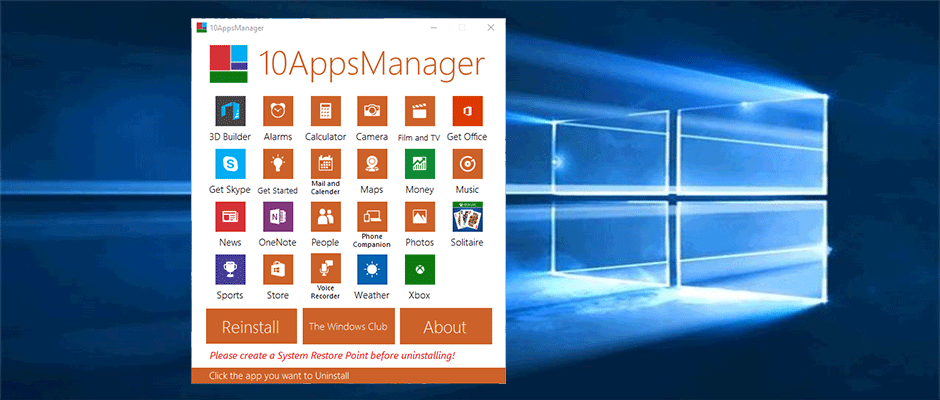Click the Solitaire cards icon
Viewport: 940px width, 400px height.
point(468,216)
